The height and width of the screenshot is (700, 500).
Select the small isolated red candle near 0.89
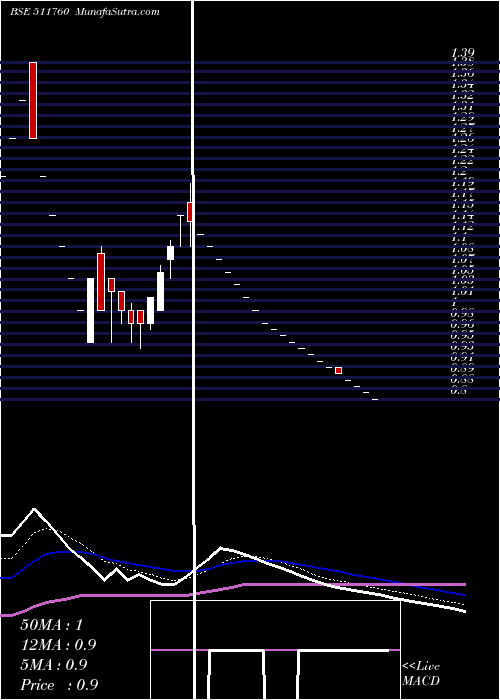338,371
